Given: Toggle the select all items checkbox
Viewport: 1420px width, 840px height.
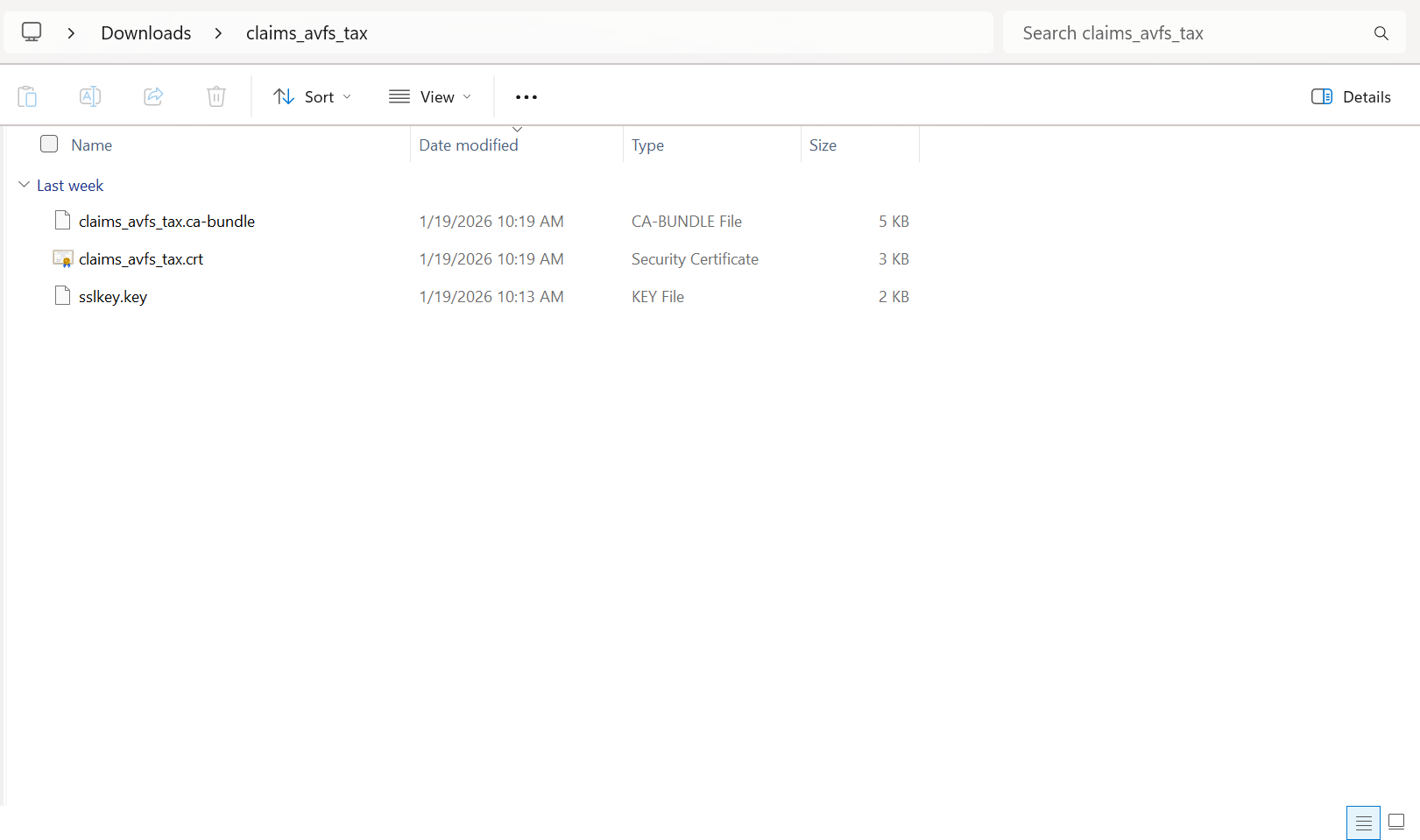Looking at the screenshot, I should click(x=49, y=145).
